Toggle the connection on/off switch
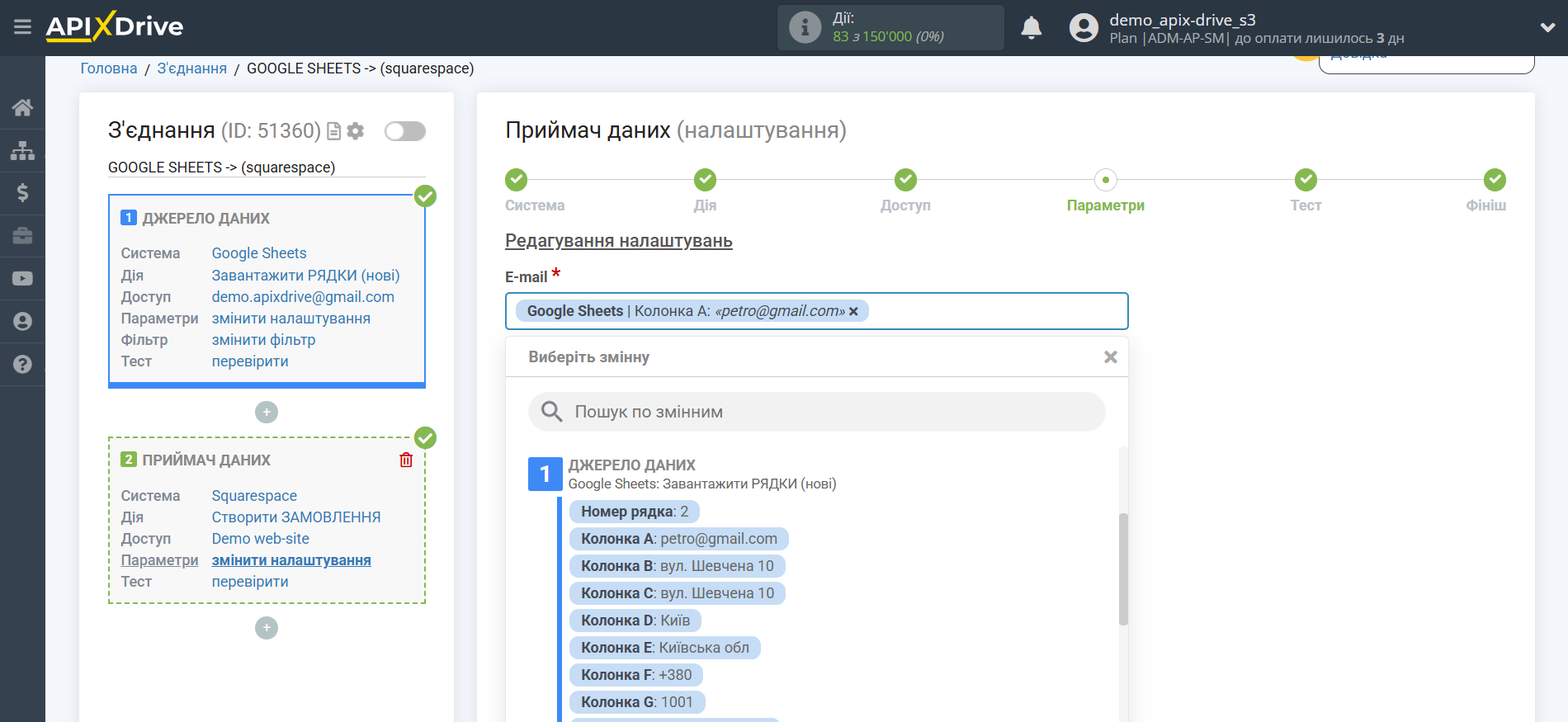This screenshot has width=1568, height=722. pos(405,131)
